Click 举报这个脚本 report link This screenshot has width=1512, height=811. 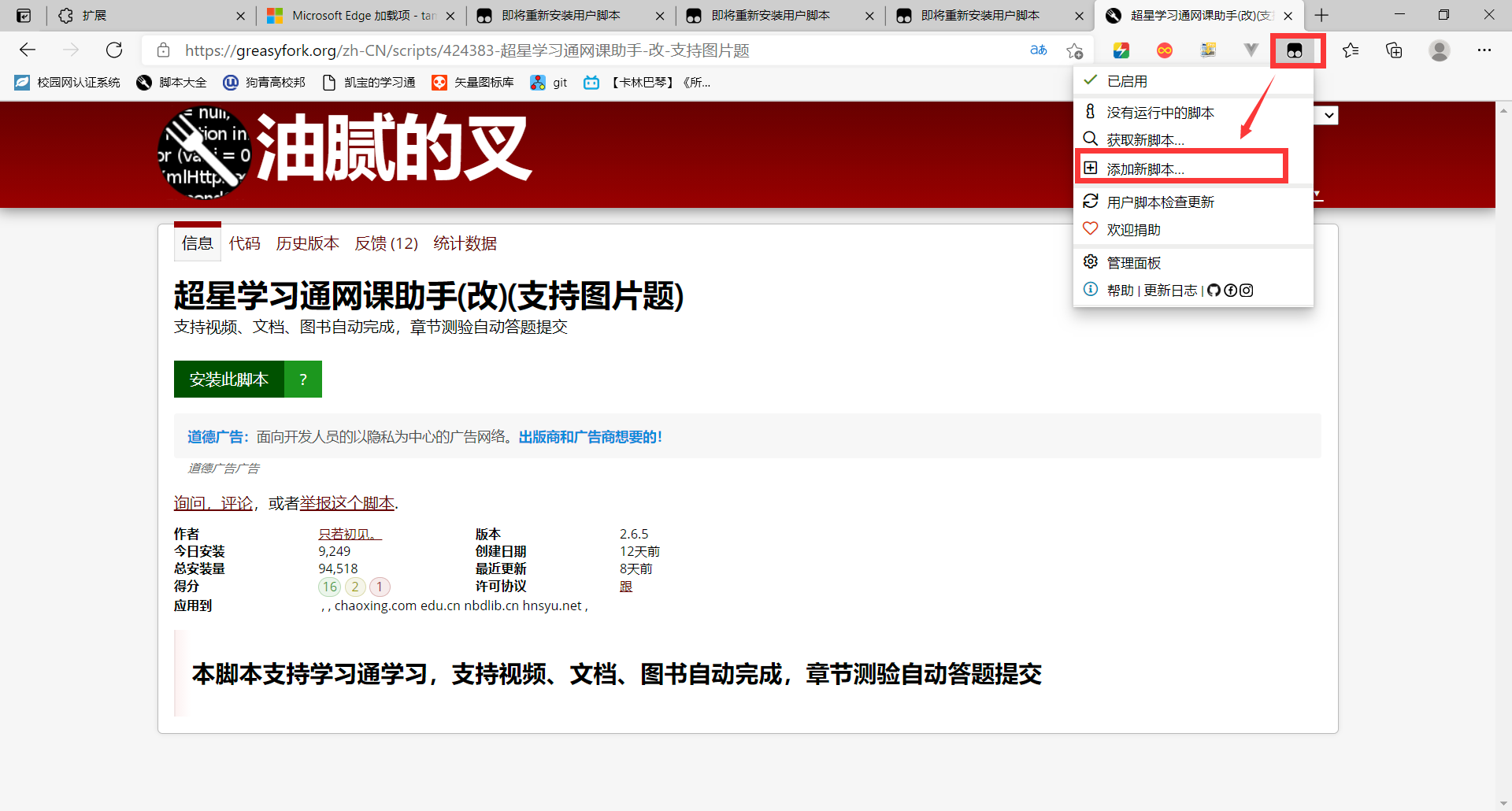point(347,503)
